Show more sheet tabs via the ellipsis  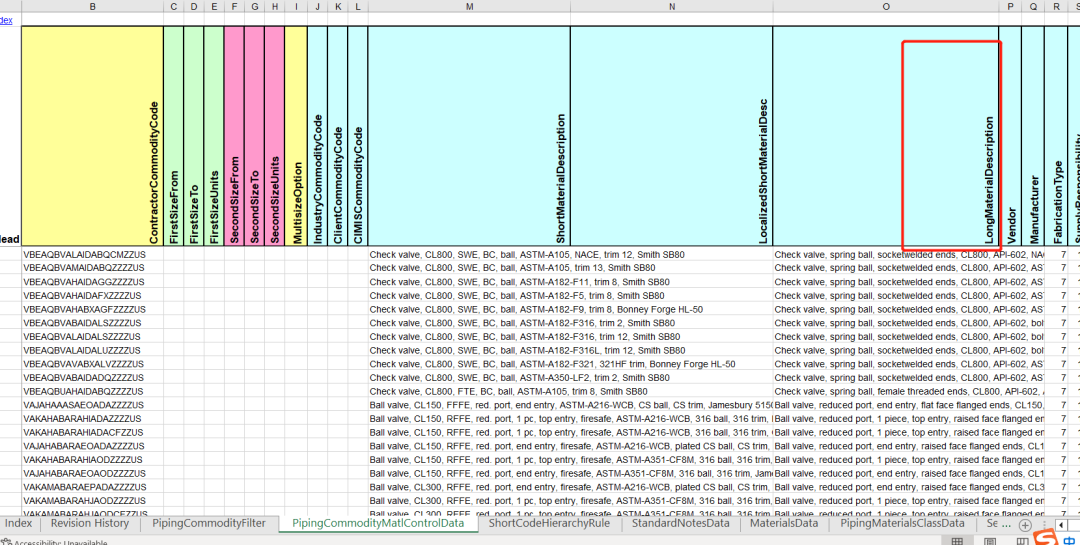[1006, 525]
